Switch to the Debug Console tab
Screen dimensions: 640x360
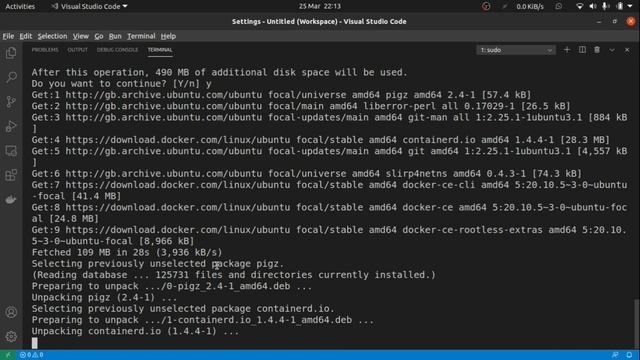point(118,50)
